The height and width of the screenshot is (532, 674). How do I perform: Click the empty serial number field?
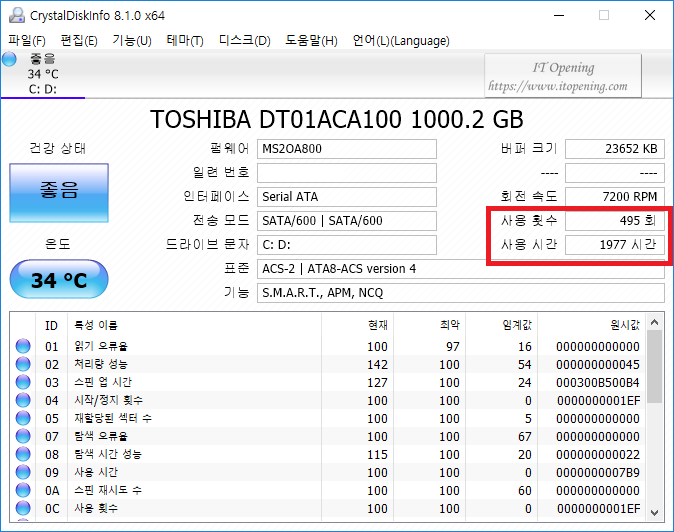[347, 173]
